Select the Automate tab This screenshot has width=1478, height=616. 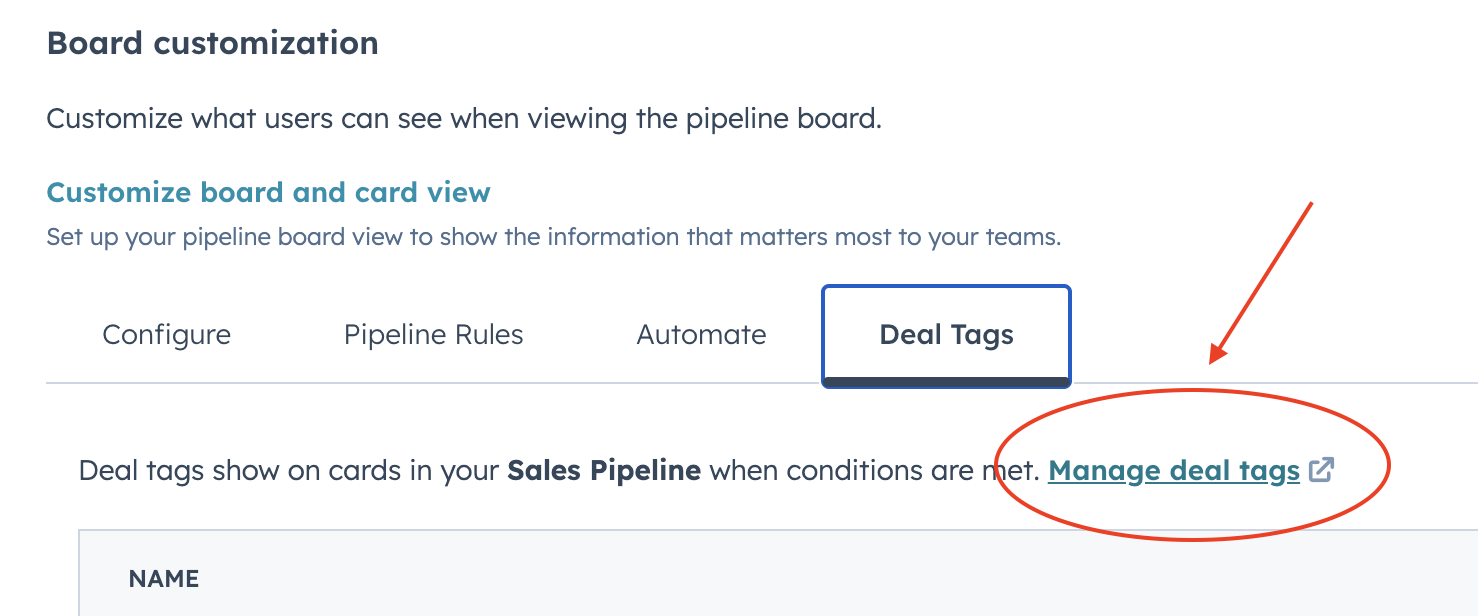click(x=701, y=335)
